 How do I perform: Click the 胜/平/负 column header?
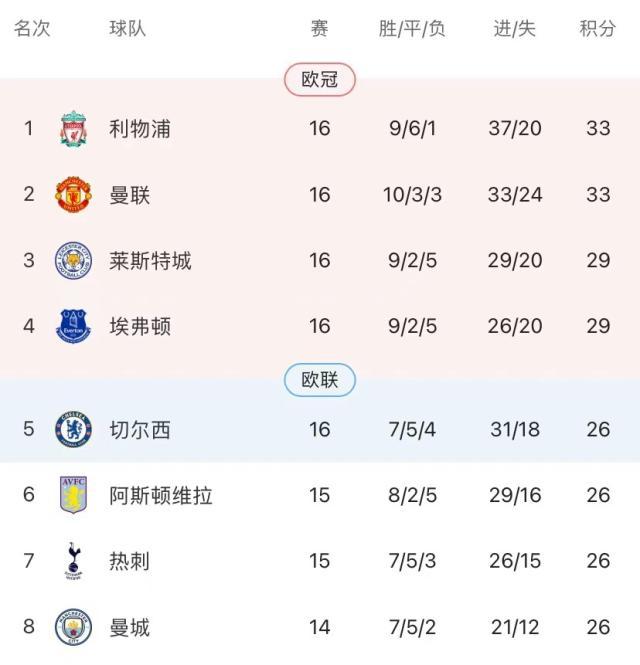tap(412, 29)
